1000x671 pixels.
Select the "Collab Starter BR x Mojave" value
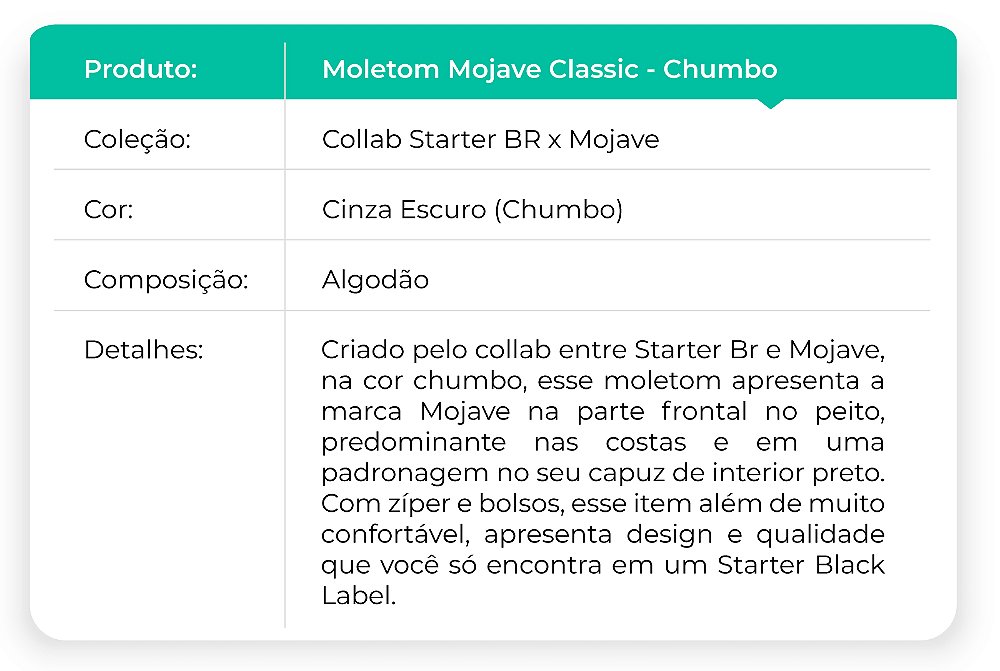tap(490, 139)
